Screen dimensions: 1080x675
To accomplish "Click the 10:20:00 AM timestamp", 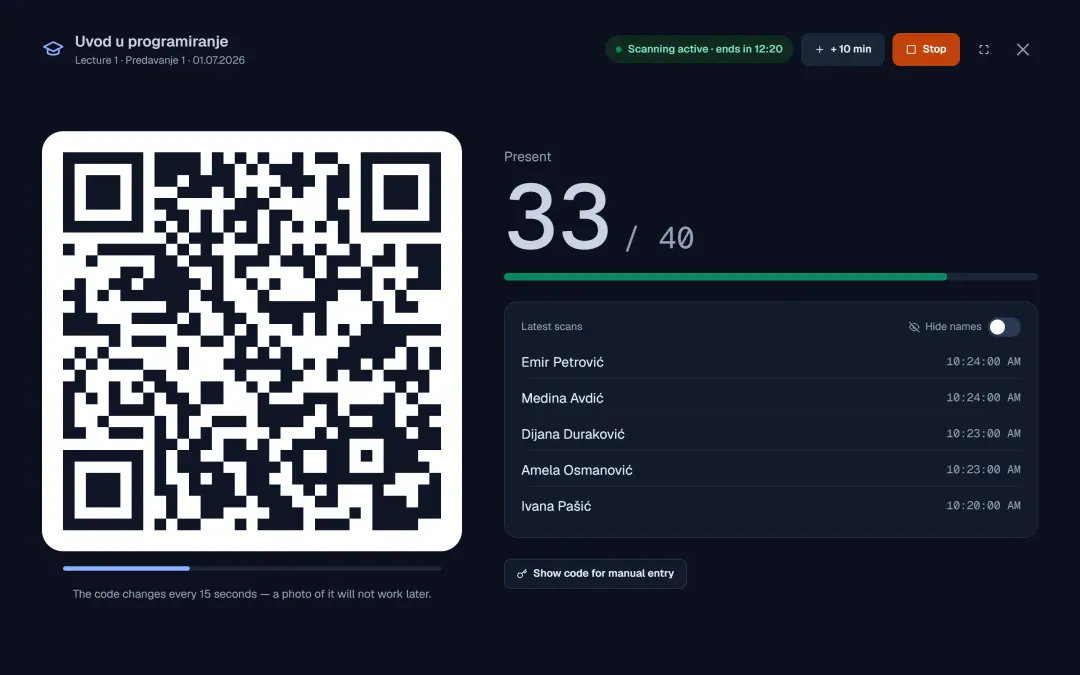I will tap(983, 506).
